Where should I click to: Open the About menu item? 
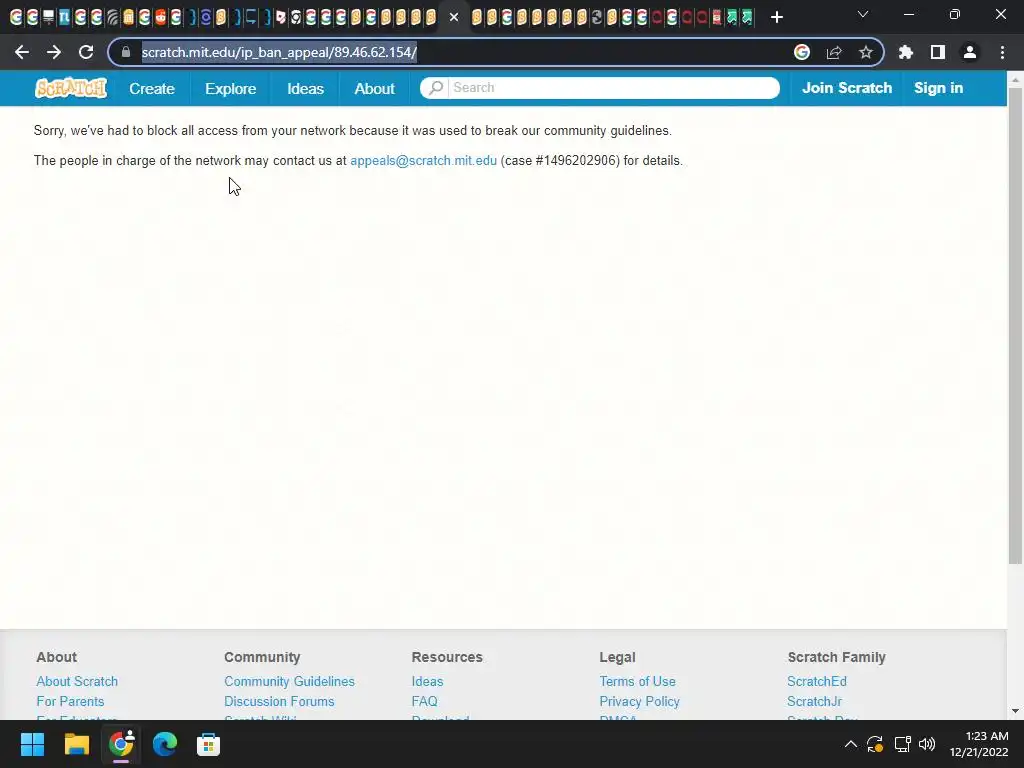tap(374, 88)
